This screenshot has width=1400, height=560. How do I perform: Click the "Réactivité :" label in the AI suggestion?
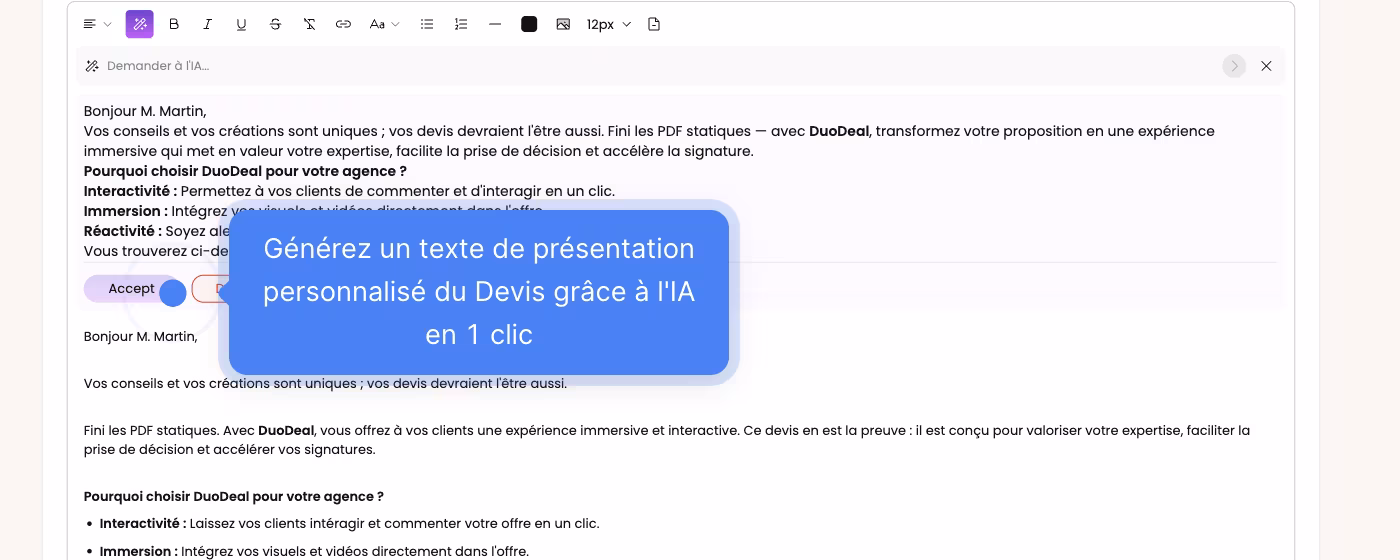coord(123,231)
